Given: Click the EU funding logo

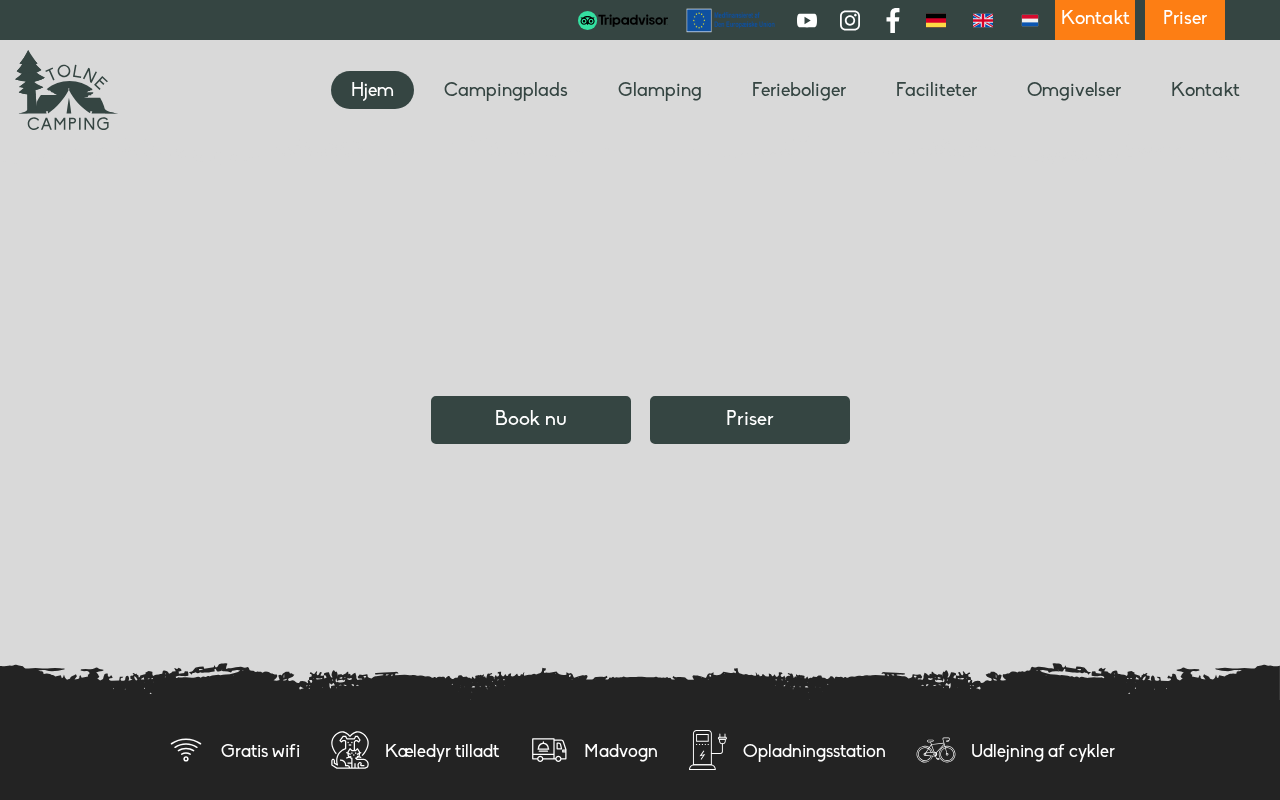Looking at the screenshot, I should pos(731,20).
